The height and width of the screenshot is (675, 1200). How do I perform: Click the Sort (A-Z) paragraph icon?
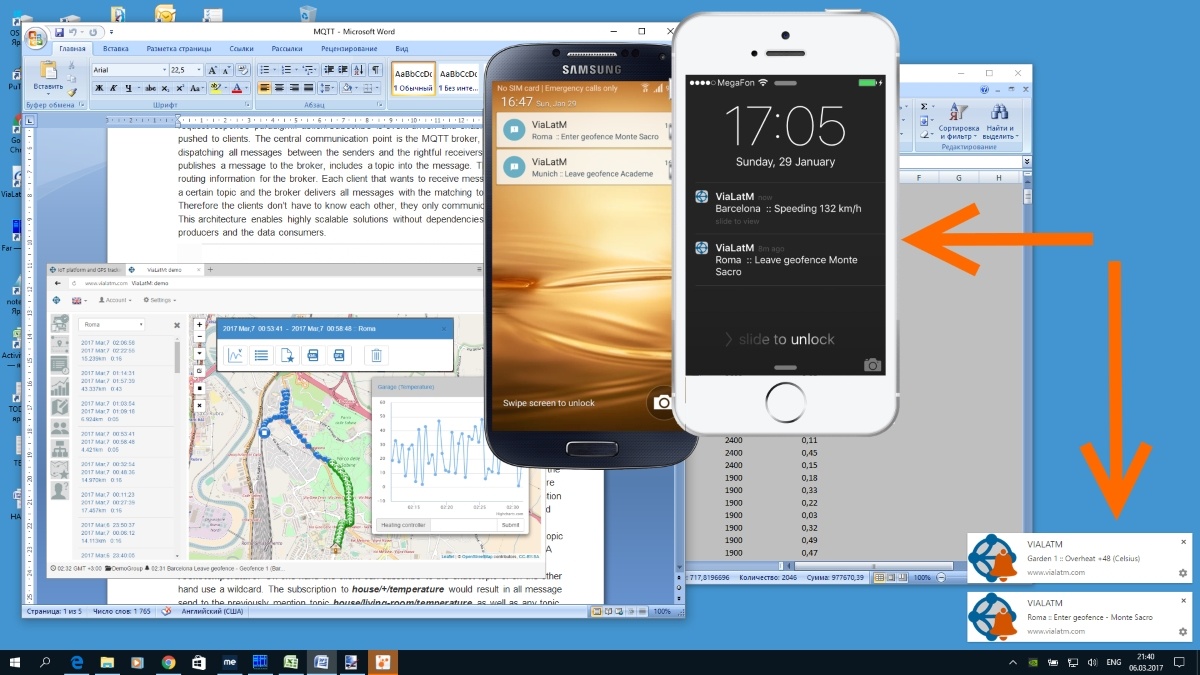point(359,70)
